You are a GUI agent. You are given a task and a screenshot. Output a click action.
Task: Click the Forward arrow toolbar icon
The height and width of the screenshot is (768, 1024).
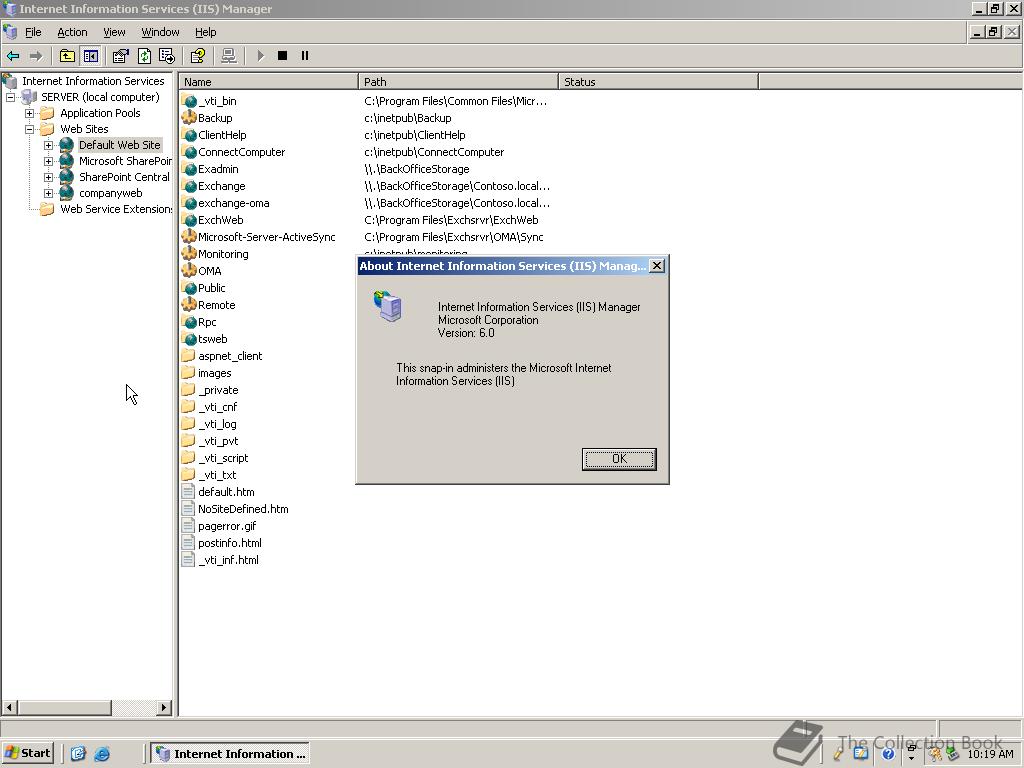(36, 56)
